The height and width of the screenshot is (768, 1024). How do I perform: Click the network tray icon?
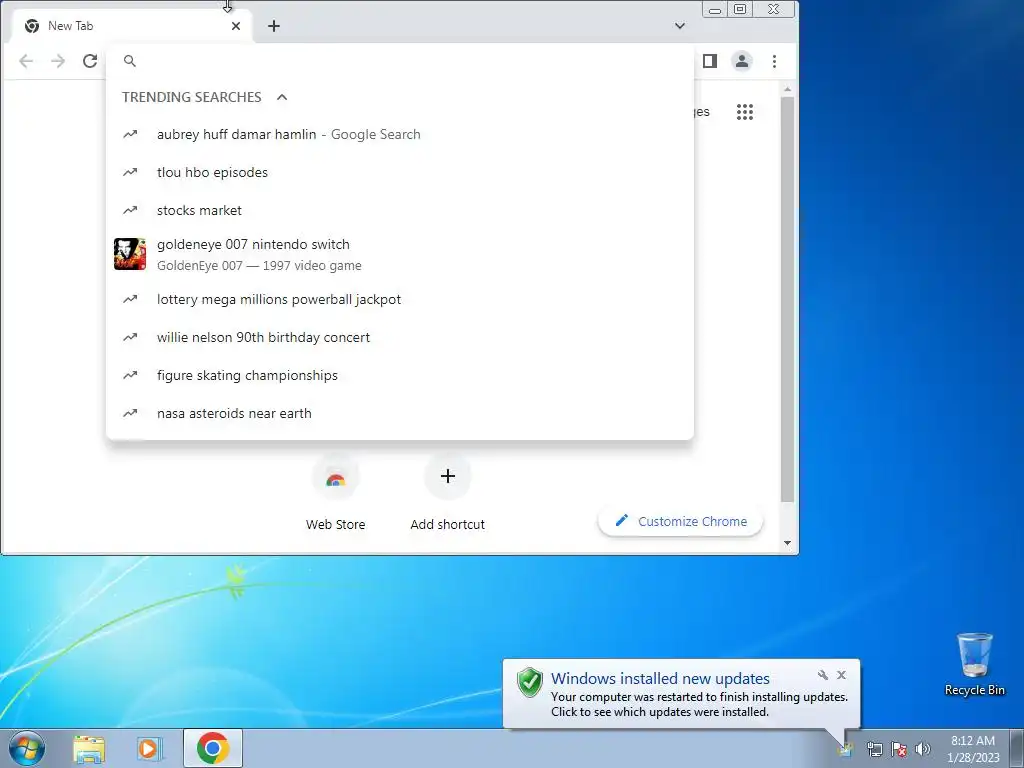click(874, 749)
